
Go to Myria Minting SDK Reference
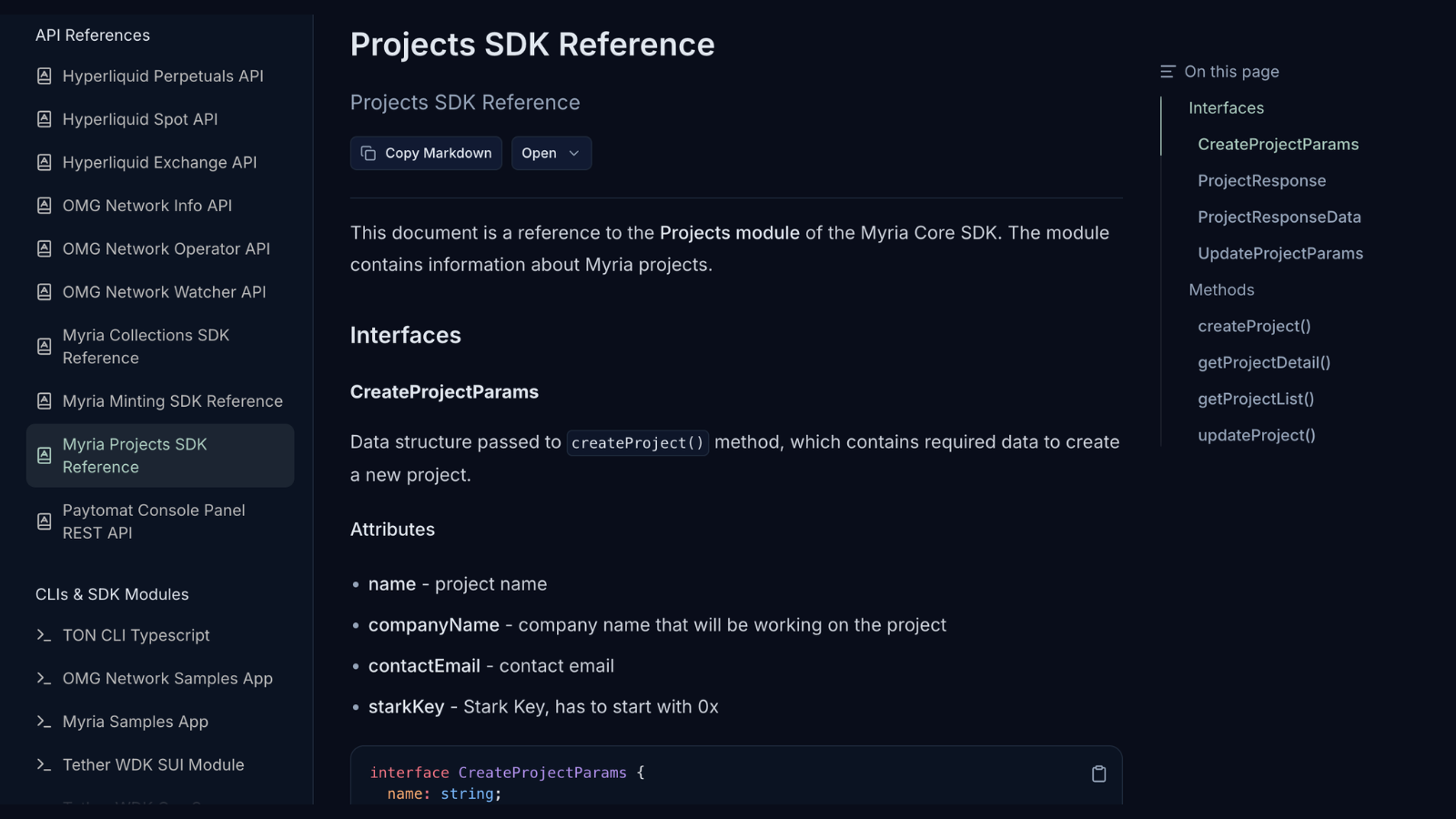160,401
